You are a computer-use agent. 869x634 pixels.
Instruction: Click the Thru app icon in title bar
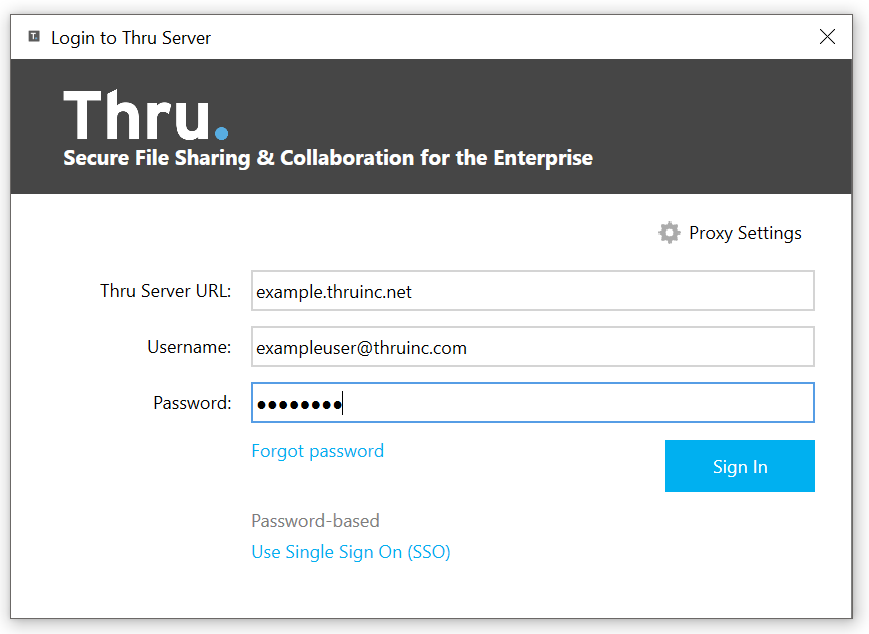[x=34, y=37]
